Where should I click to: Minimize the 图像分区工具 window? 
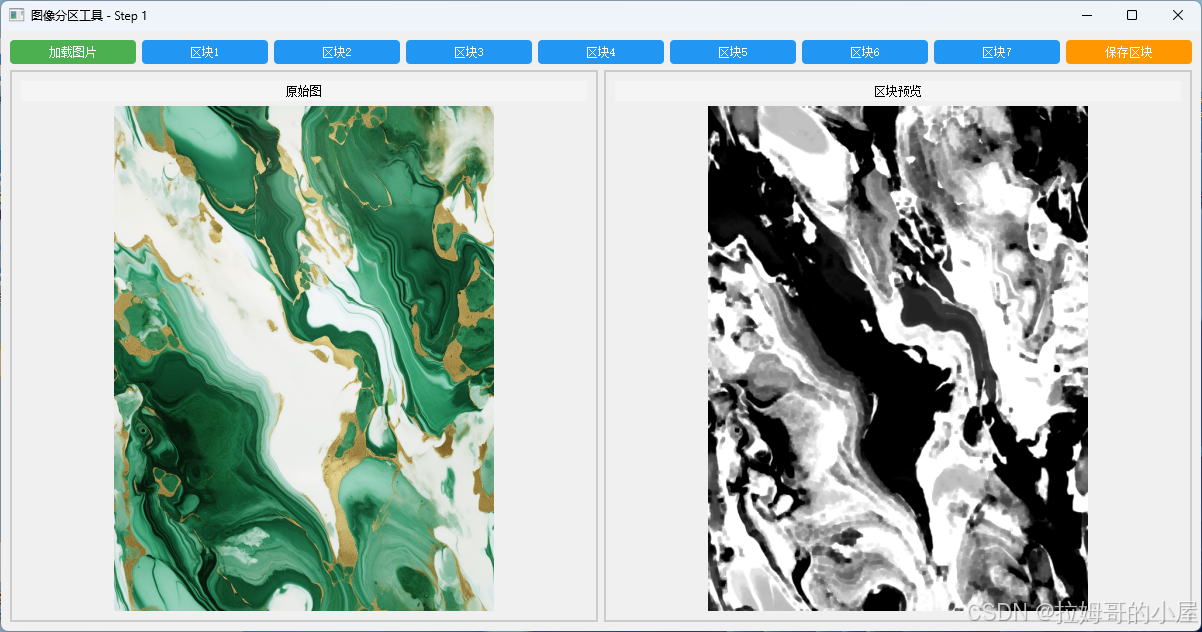1086,15
